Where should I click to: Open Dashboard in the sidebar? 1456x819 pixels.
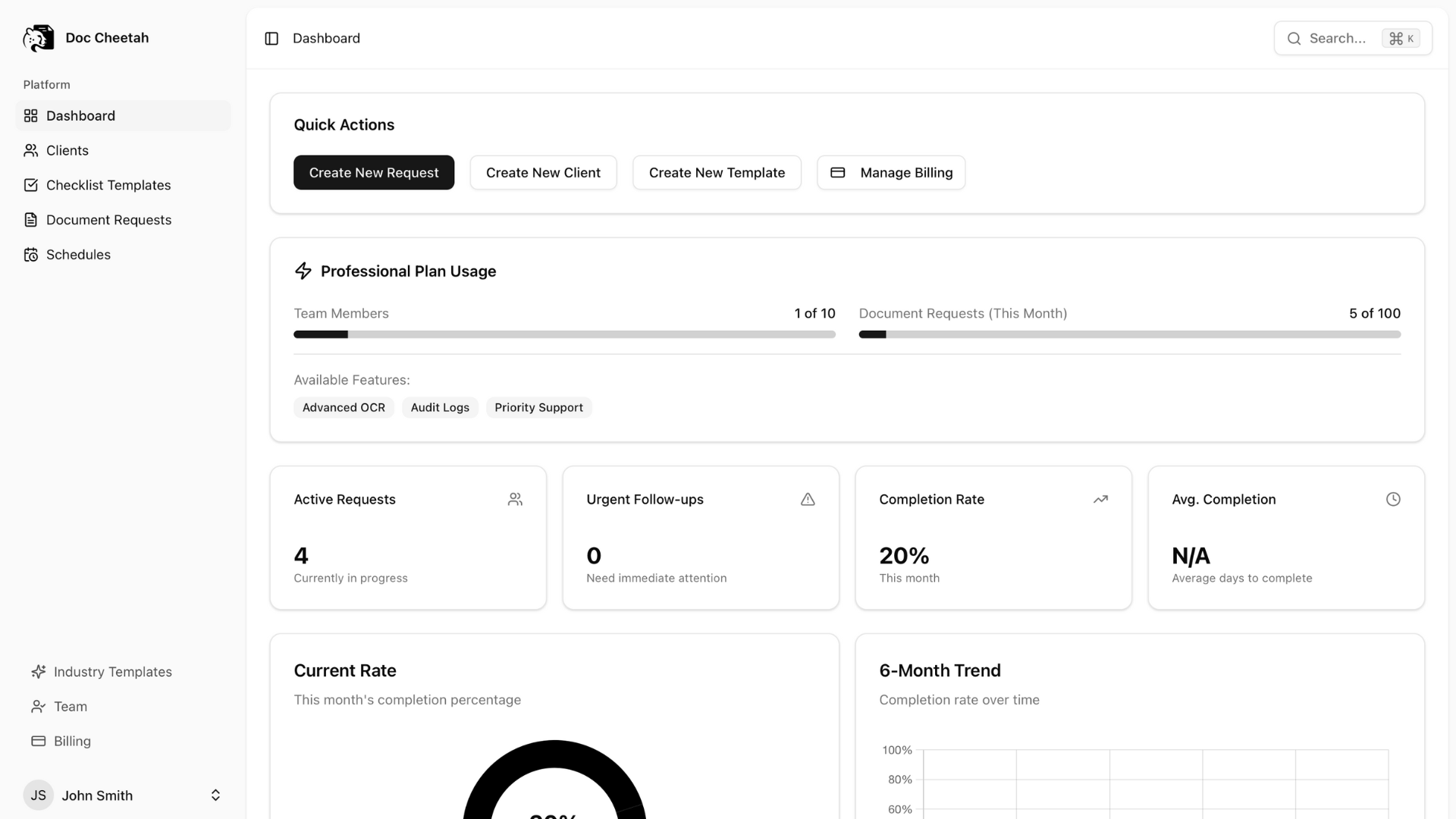[123, 116]
